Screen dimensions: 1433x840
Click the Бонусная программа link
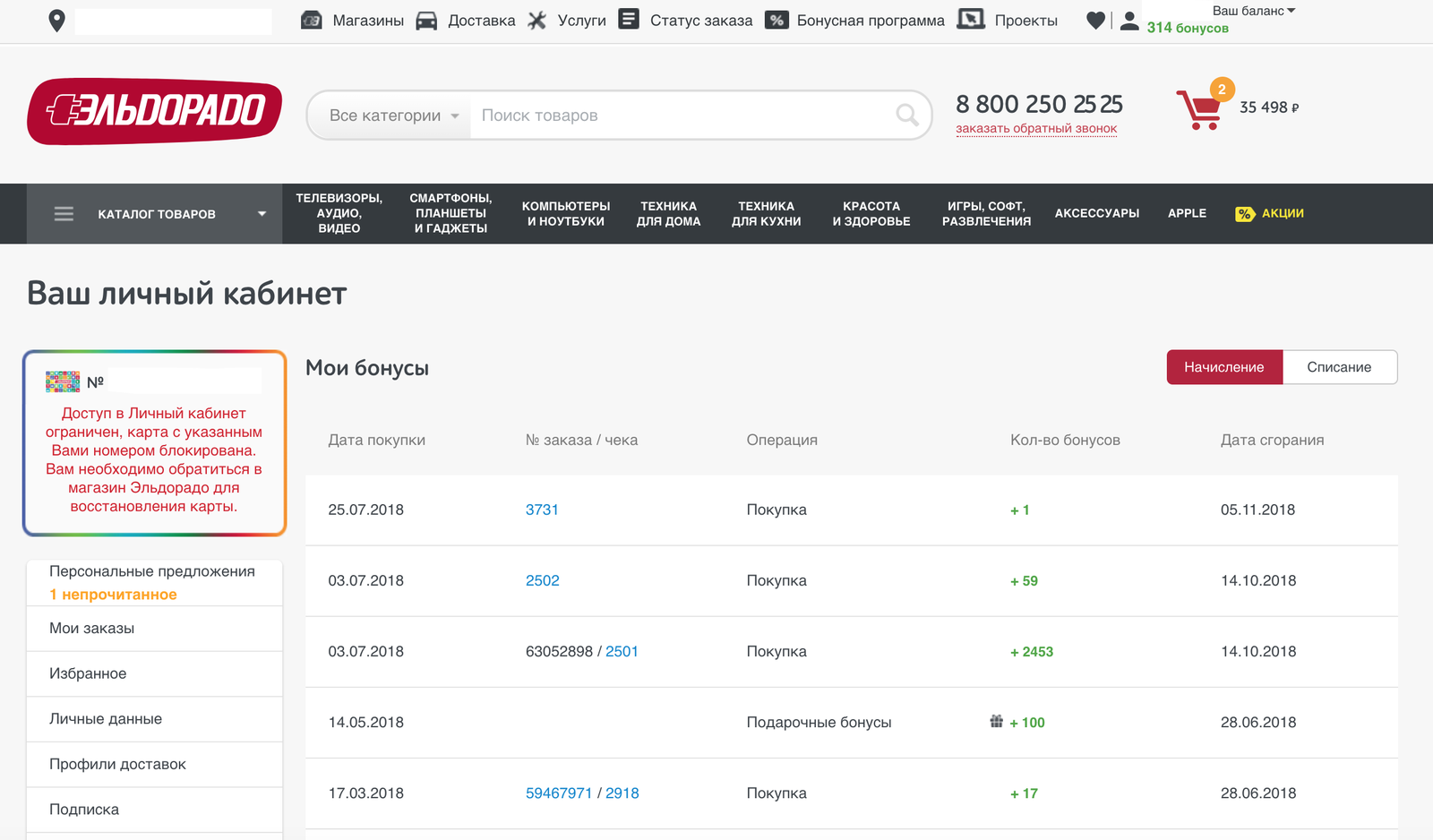pos(871,21)
